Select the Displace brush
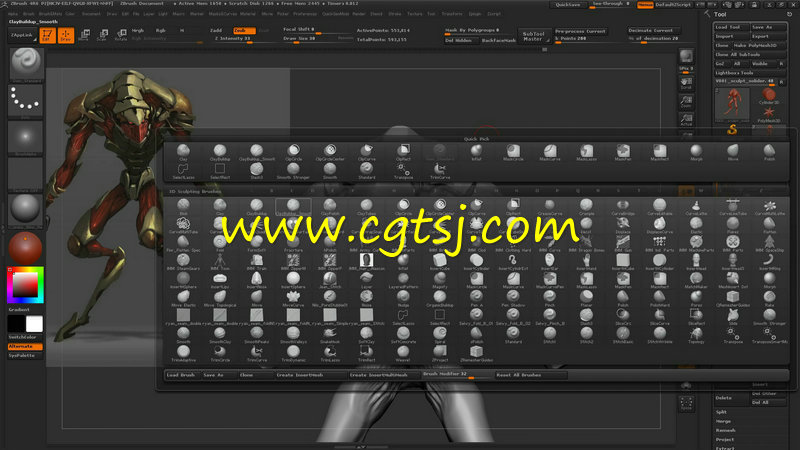 coord(623,224)
